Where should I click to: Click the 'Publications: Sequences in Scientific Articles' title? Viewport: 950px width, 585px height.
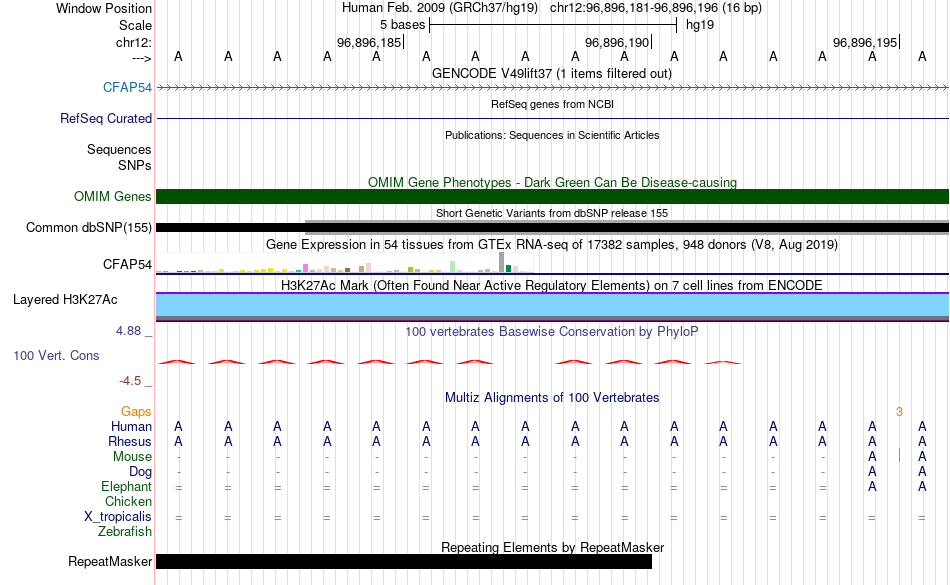(552, 135)
